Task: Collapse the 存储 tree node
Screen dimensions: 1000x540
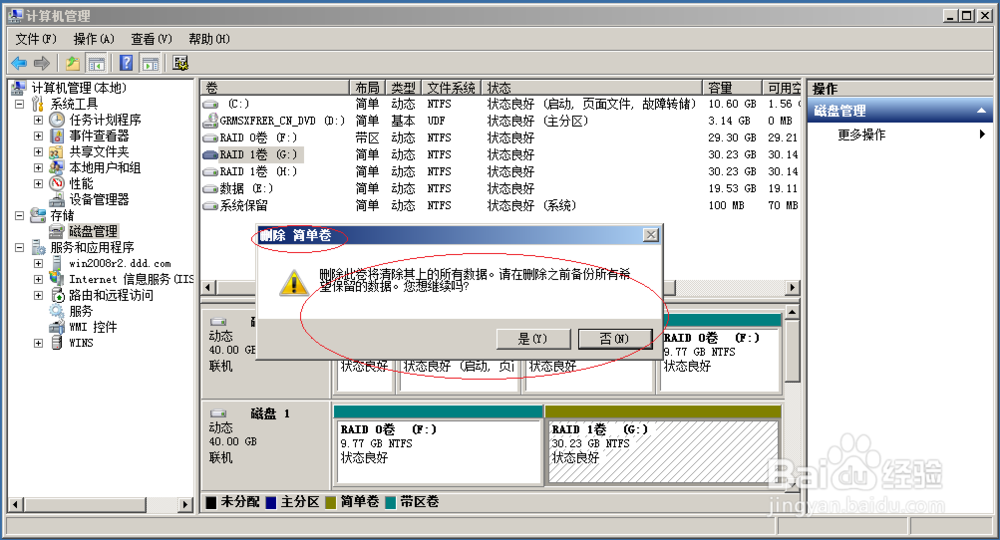Action: (x=20, y=215)
